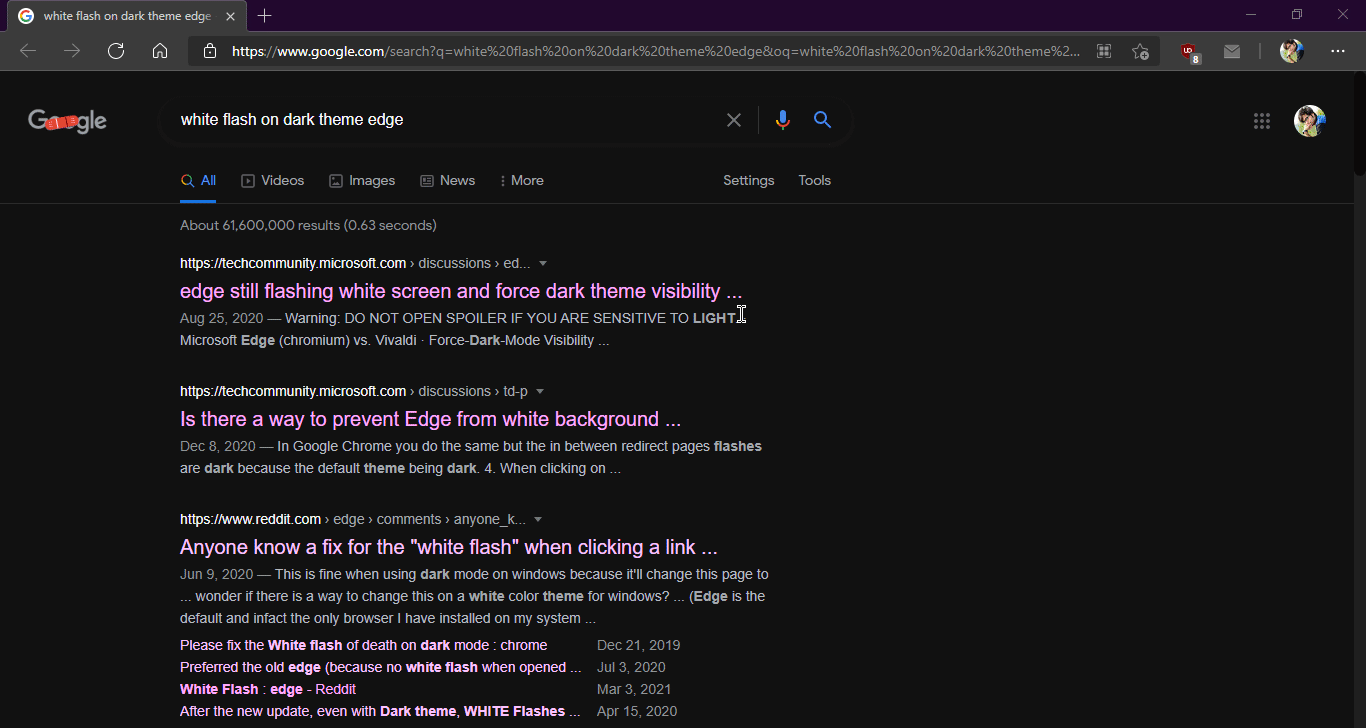Open the uBlock Origin extension icon

pos(1189,52)
